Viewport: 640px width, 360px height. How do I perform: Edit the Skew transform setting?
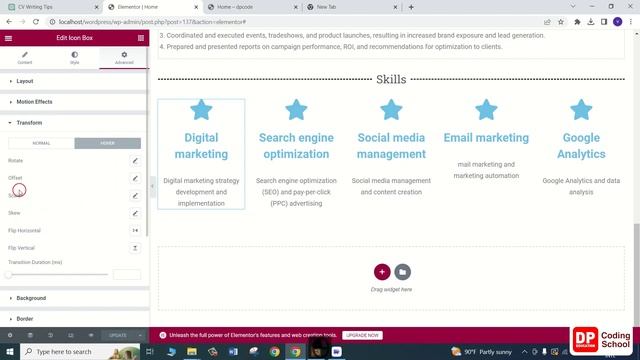[135, 213]
